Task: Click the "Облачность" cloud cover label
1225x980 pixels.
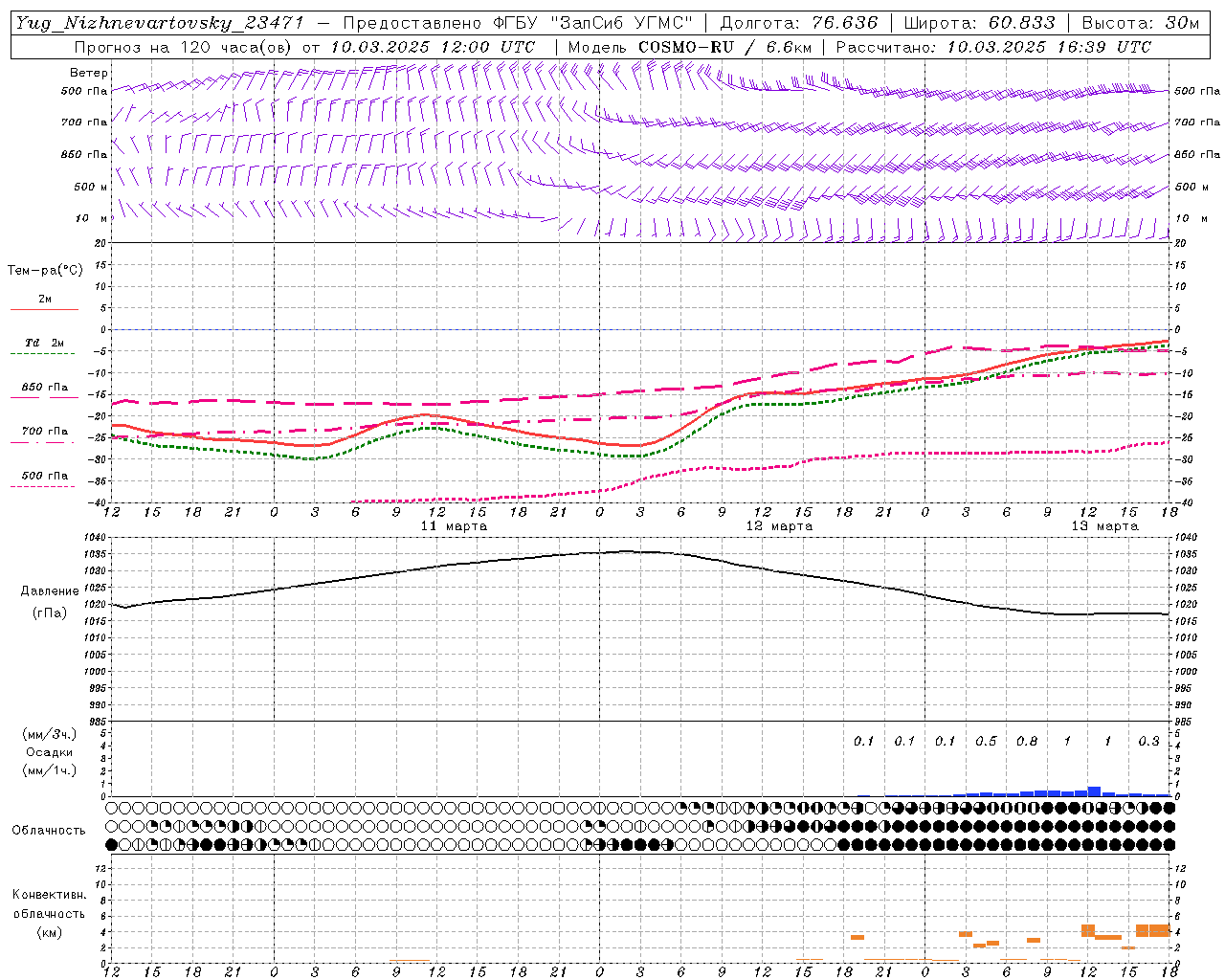Action: [48, 831]
